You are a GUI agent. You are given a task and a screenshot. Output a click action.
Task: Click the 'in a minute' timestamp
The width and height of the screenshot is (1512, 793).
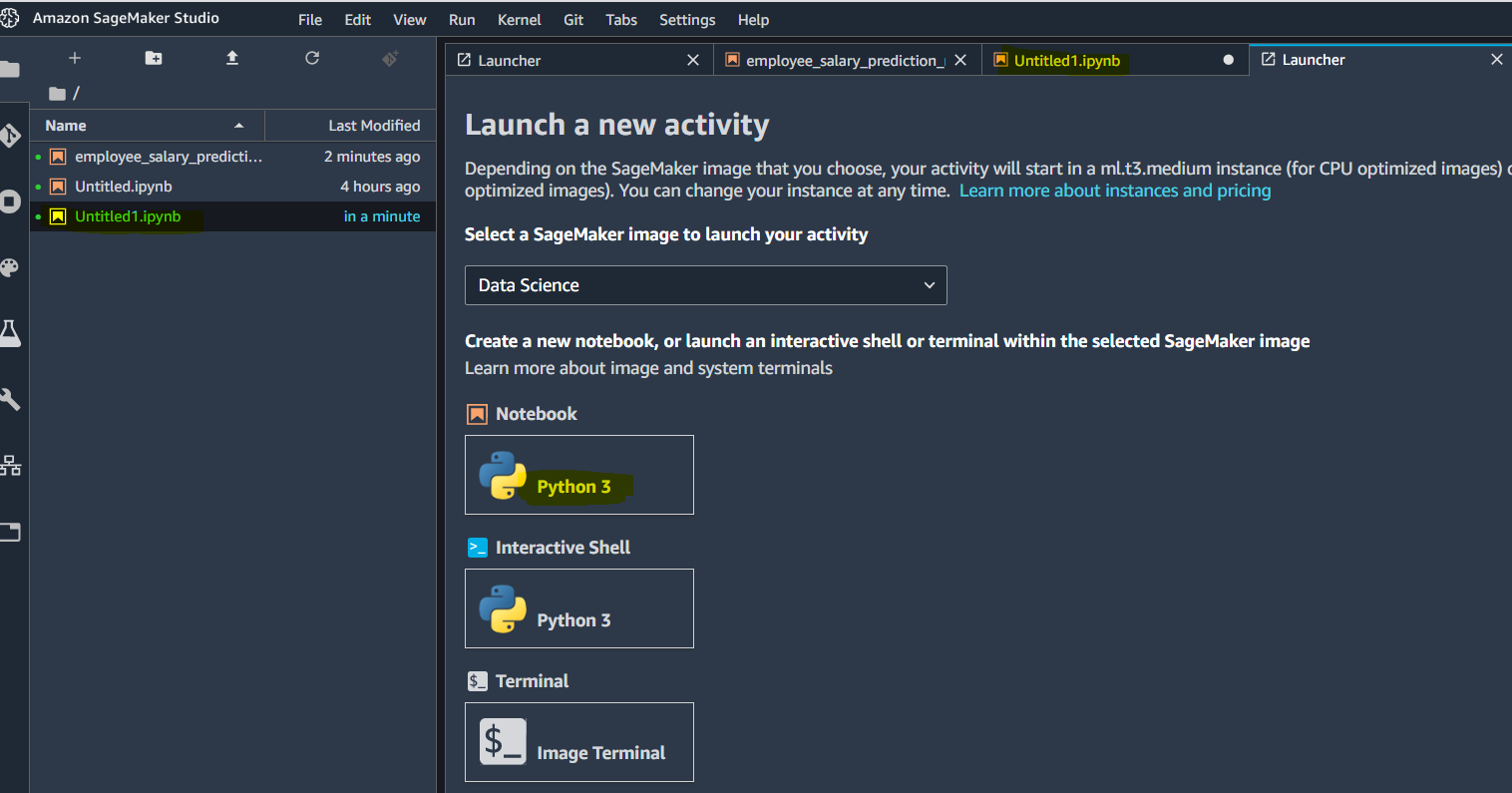click(382, 216)
